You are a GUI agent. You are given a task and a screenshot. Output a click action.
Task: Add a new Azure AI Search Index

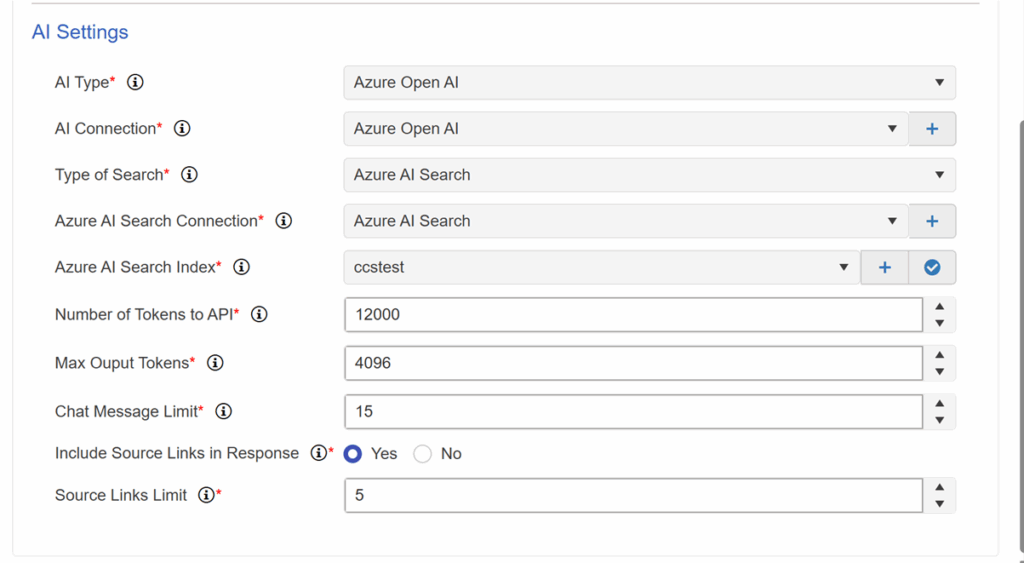[x=884, y=267]
